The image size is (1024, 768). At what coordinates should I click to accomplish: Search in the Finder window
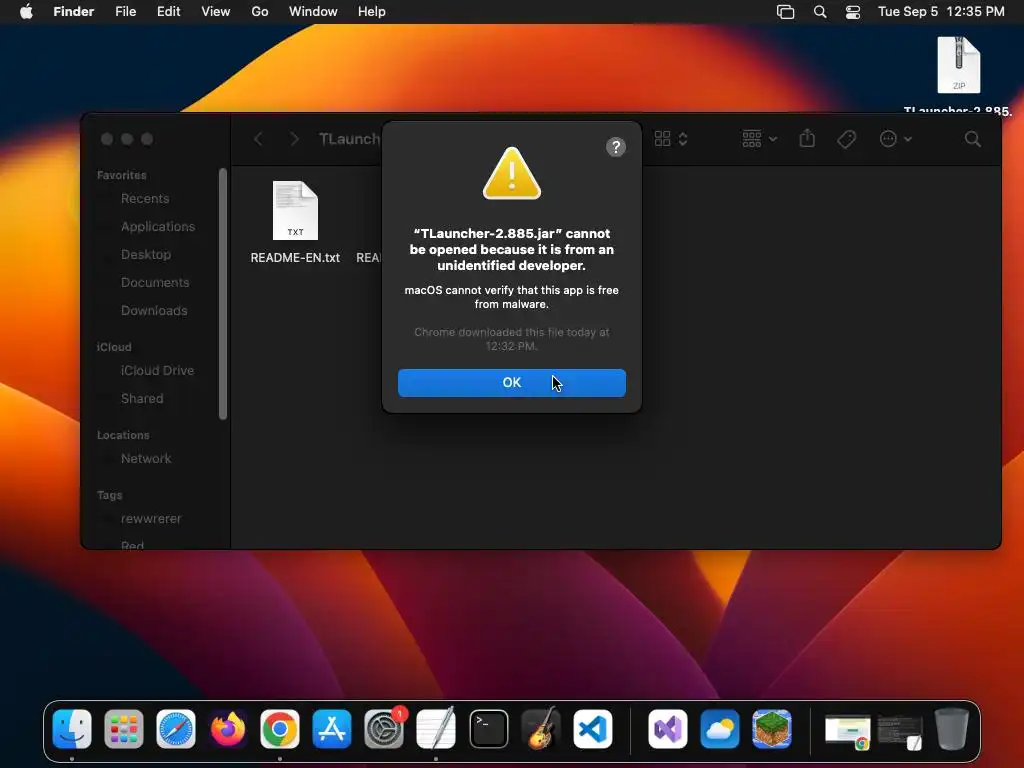(x=972, y=139)
